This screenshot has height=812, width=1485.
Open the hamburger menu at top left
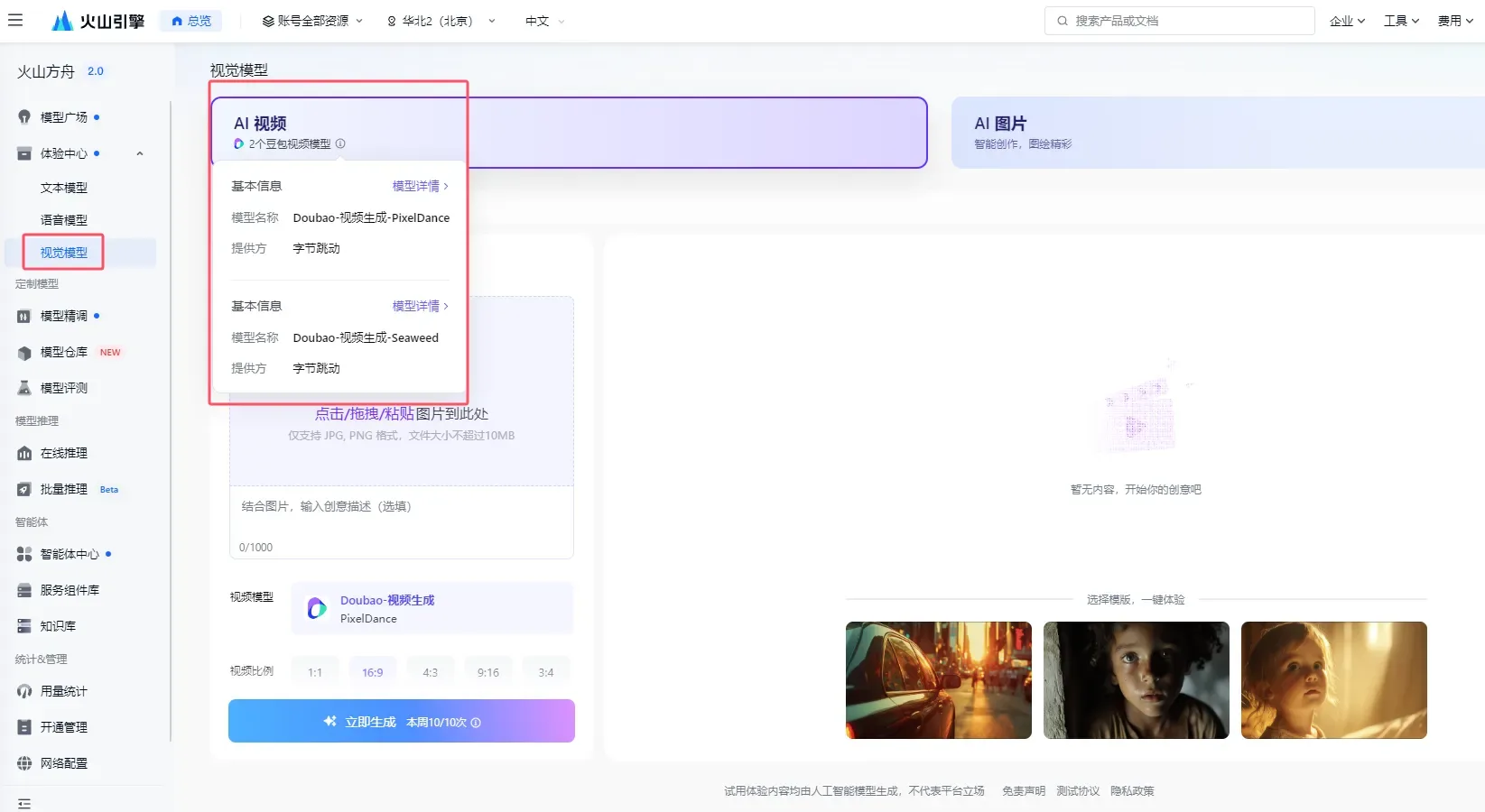[15, 20]
